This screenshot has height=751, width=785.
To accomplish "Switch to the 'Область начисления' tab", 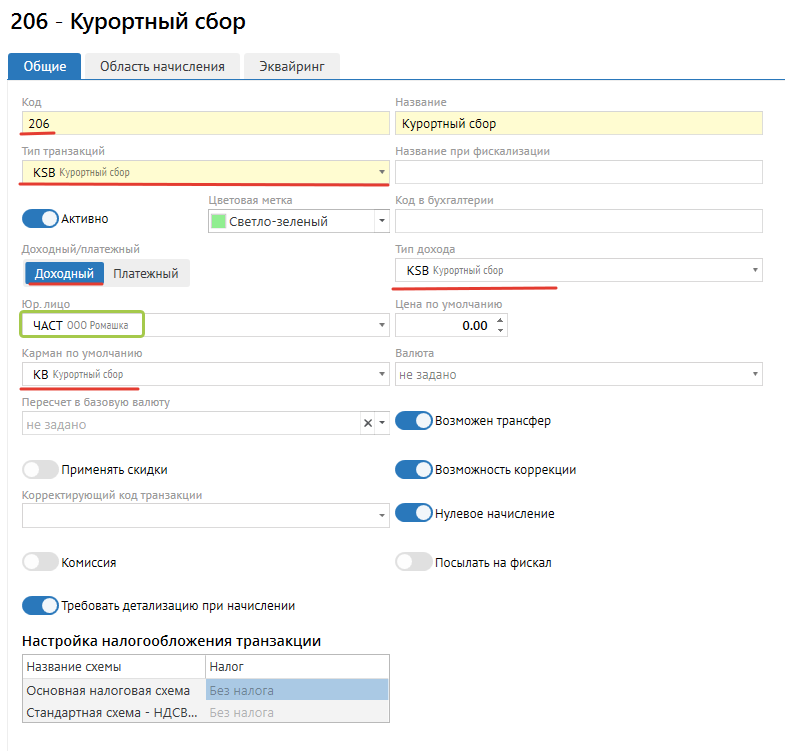I will pyautogui.click(x=162, y=66).
